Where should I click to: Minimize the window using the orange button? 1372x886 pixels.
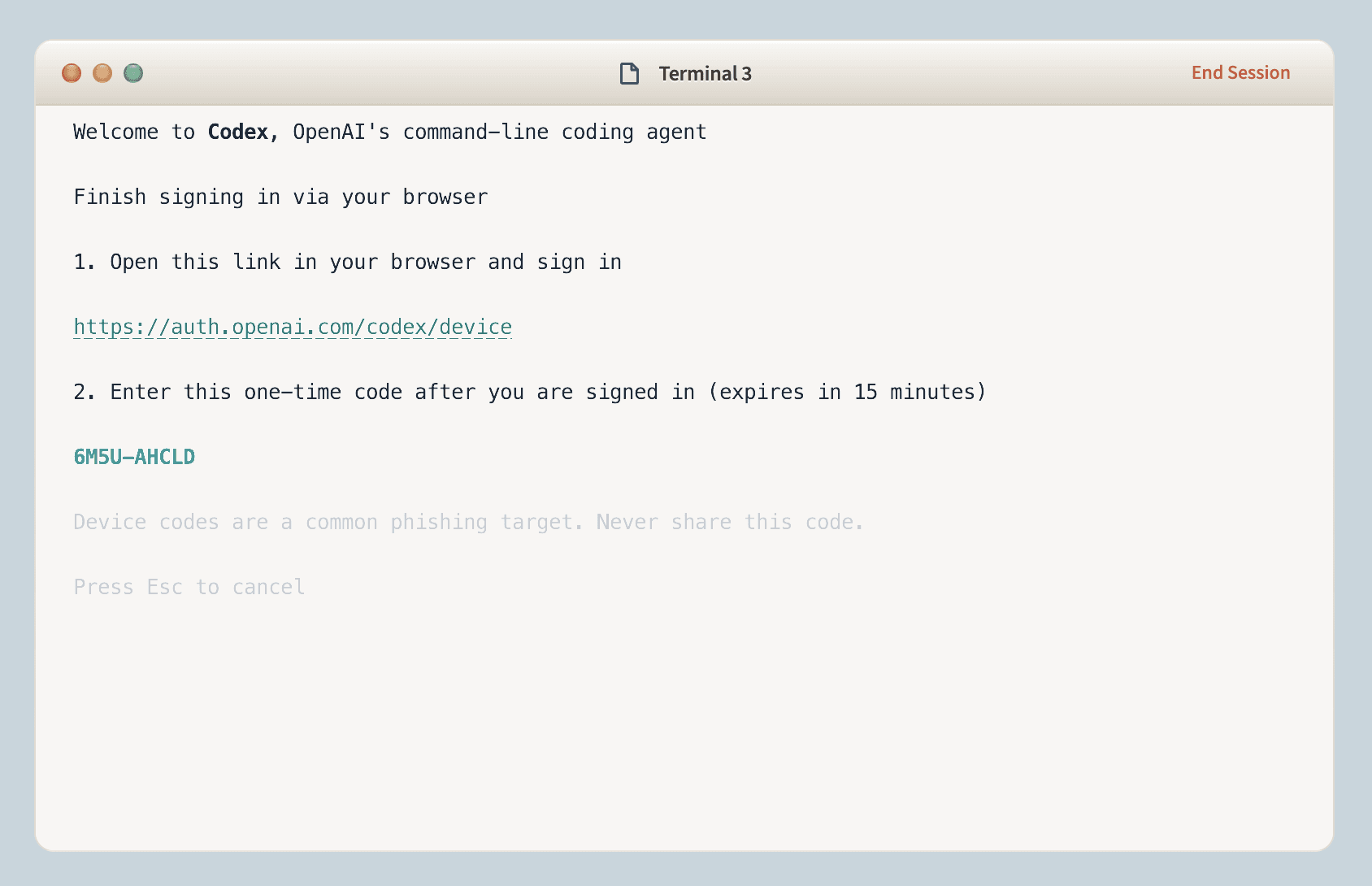click(x=102, y=73)
